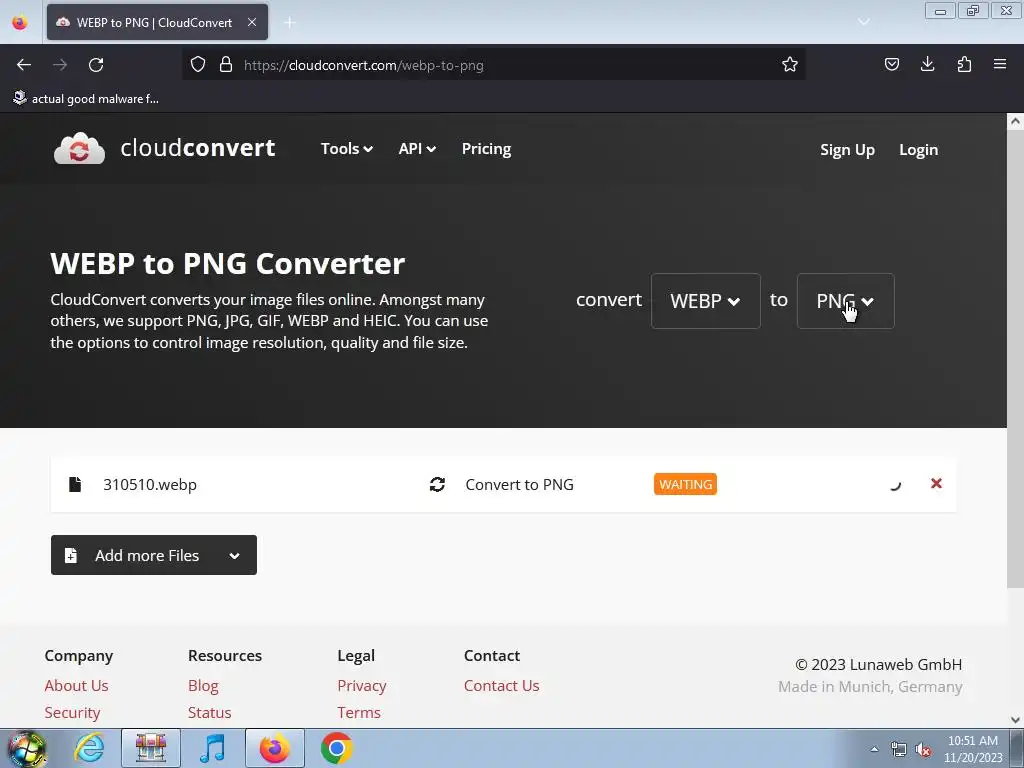Open the Privacy footer link
1024x768 pixels.
[362, 686]
